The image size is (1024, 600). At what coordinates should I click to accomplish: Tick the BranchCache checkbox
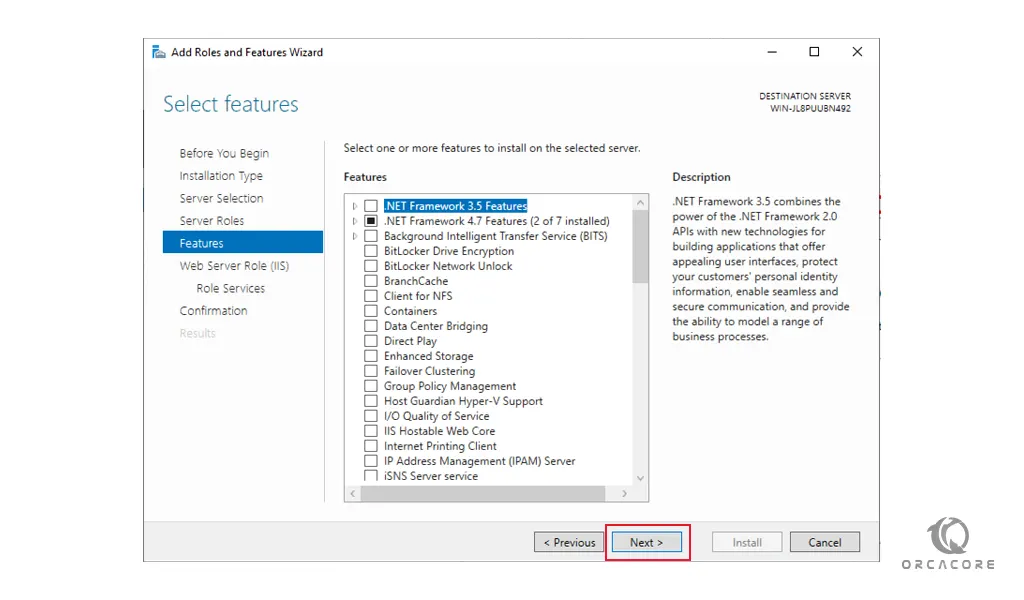370,281
